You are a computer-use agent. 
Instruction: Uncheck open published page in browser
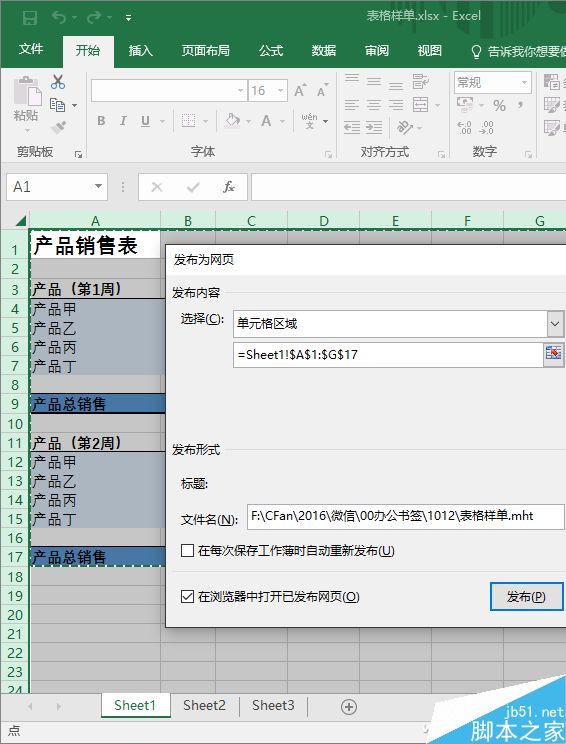click(187, 596)
